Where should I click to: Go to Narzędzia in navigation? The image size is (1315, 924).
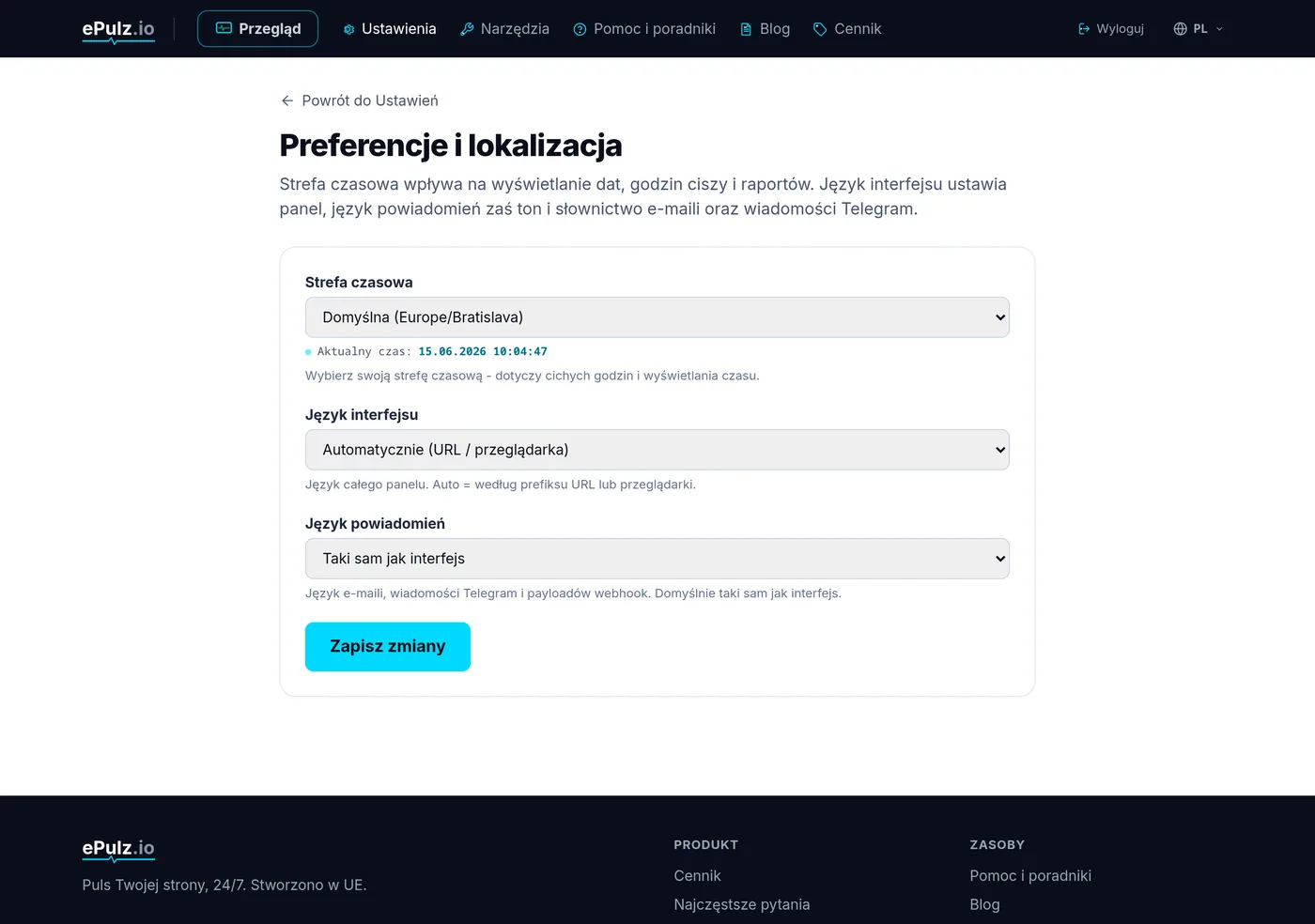tap(505, 29)
